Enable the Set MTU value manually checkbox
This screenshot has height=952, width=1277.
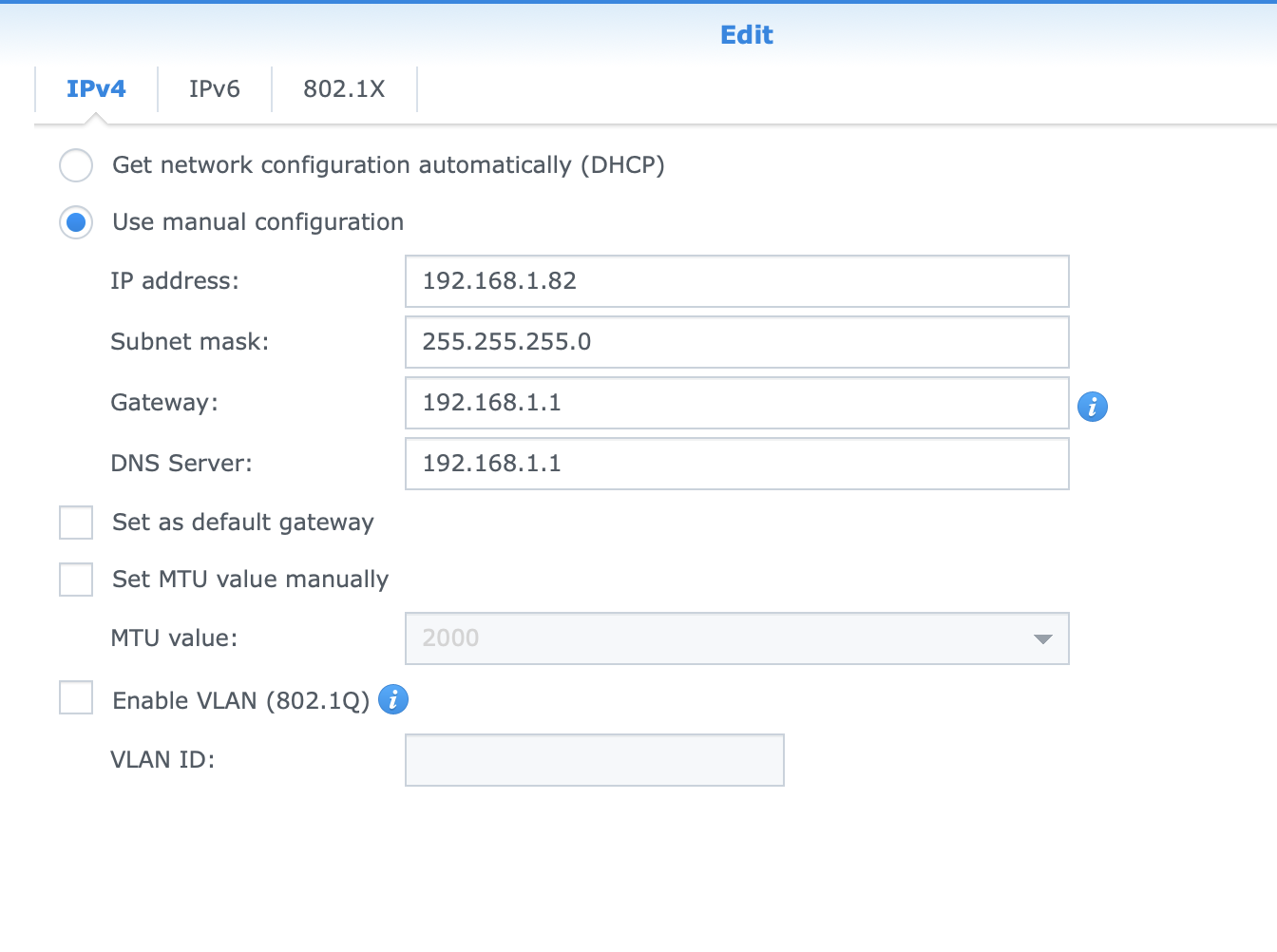click(x=76, y=580)
